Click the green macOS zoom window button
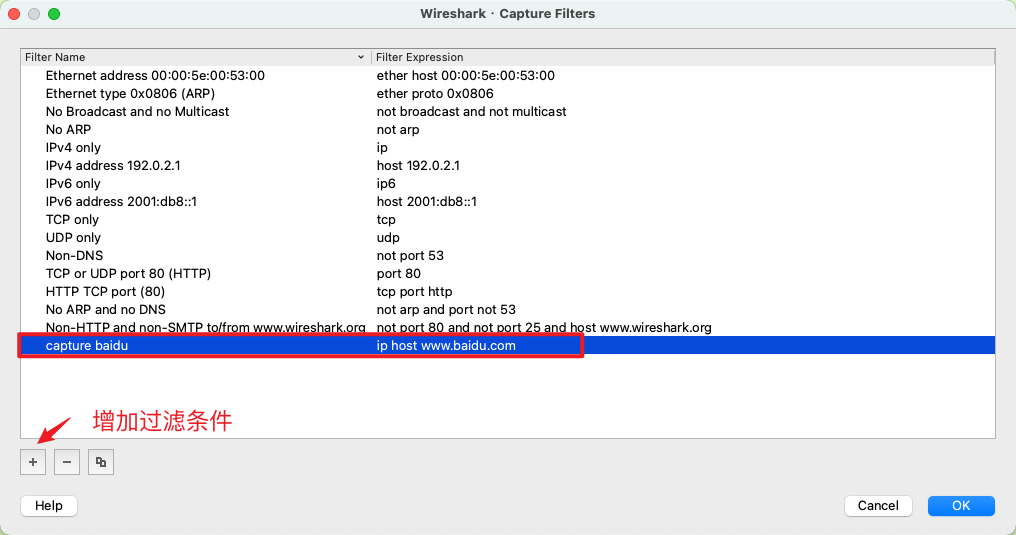This screenshot has height=535, width=1016. coord(54,14)
